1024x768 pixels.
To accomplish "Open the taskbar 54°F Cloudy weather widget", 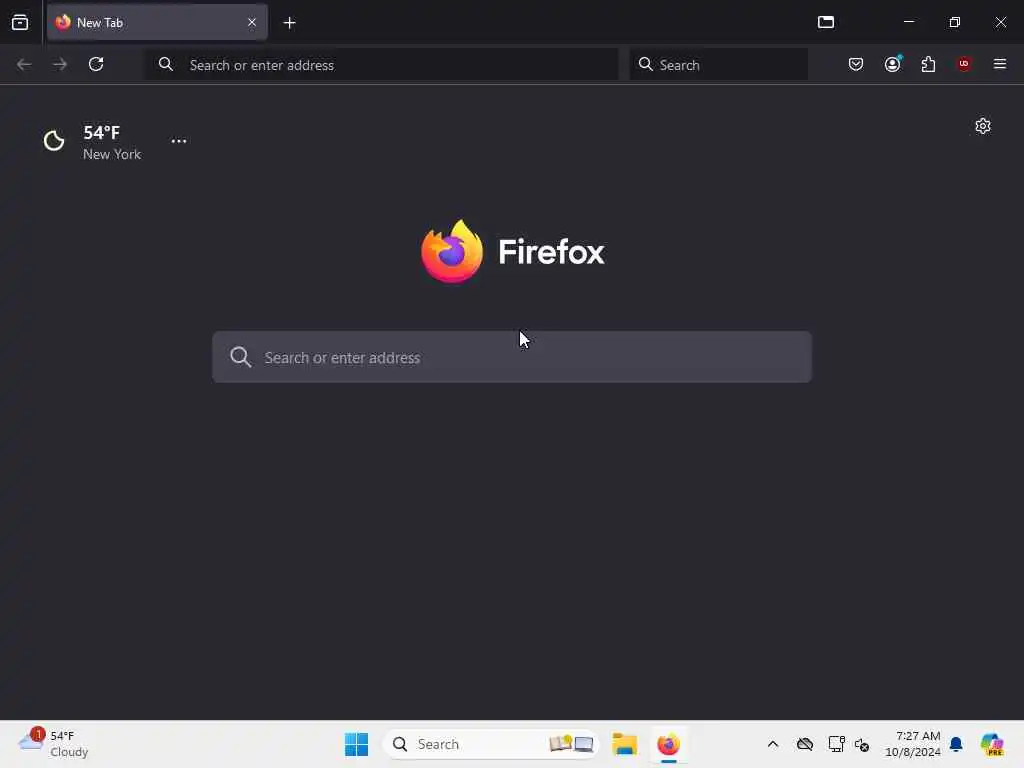I will (x=54, y=744).
